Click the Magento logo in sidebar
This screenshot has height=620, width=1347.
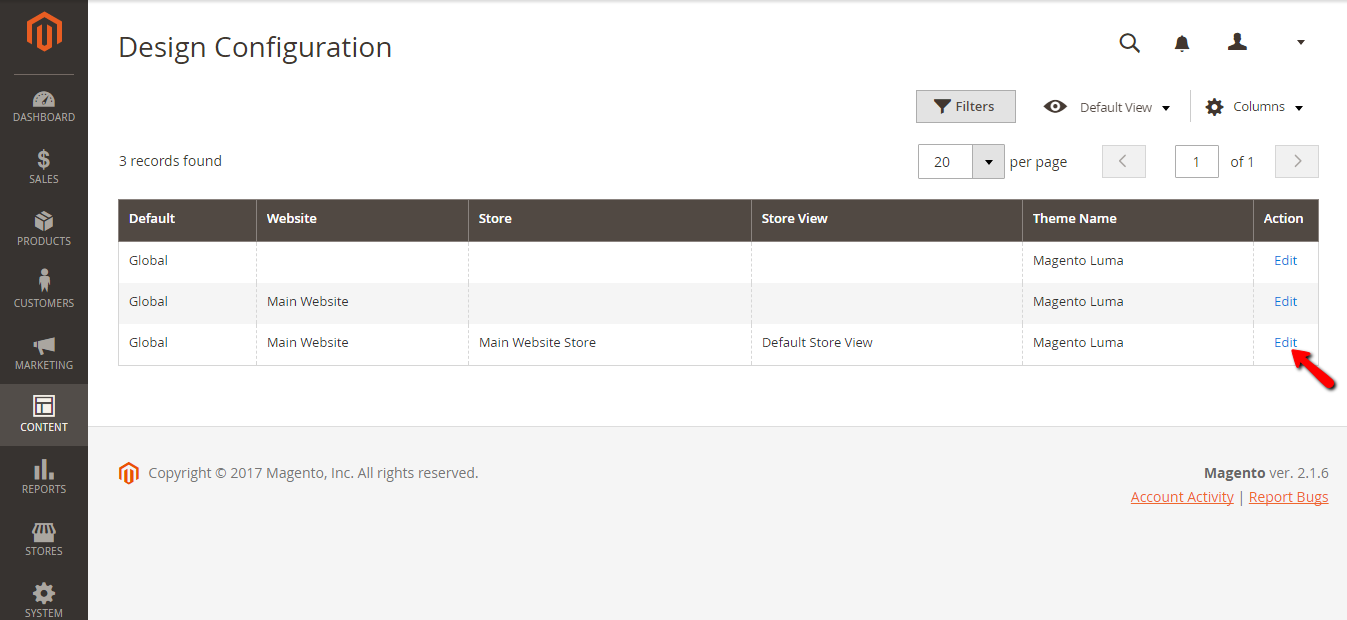pyautogui.click(x=44, y=33)
